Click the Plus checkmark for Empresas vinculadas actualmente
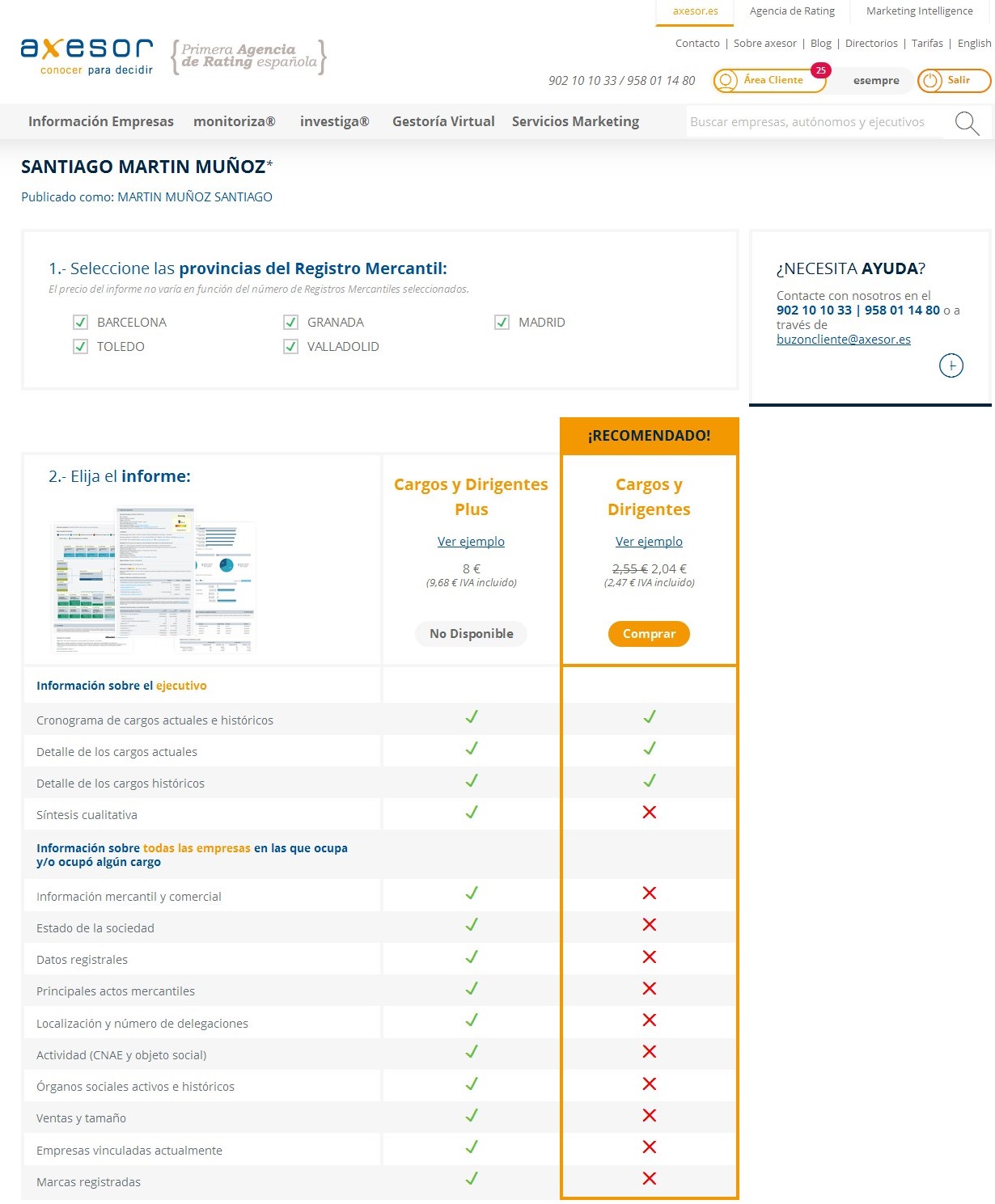The width and height of the screenshot is (995, 1204). [472, 1147]
